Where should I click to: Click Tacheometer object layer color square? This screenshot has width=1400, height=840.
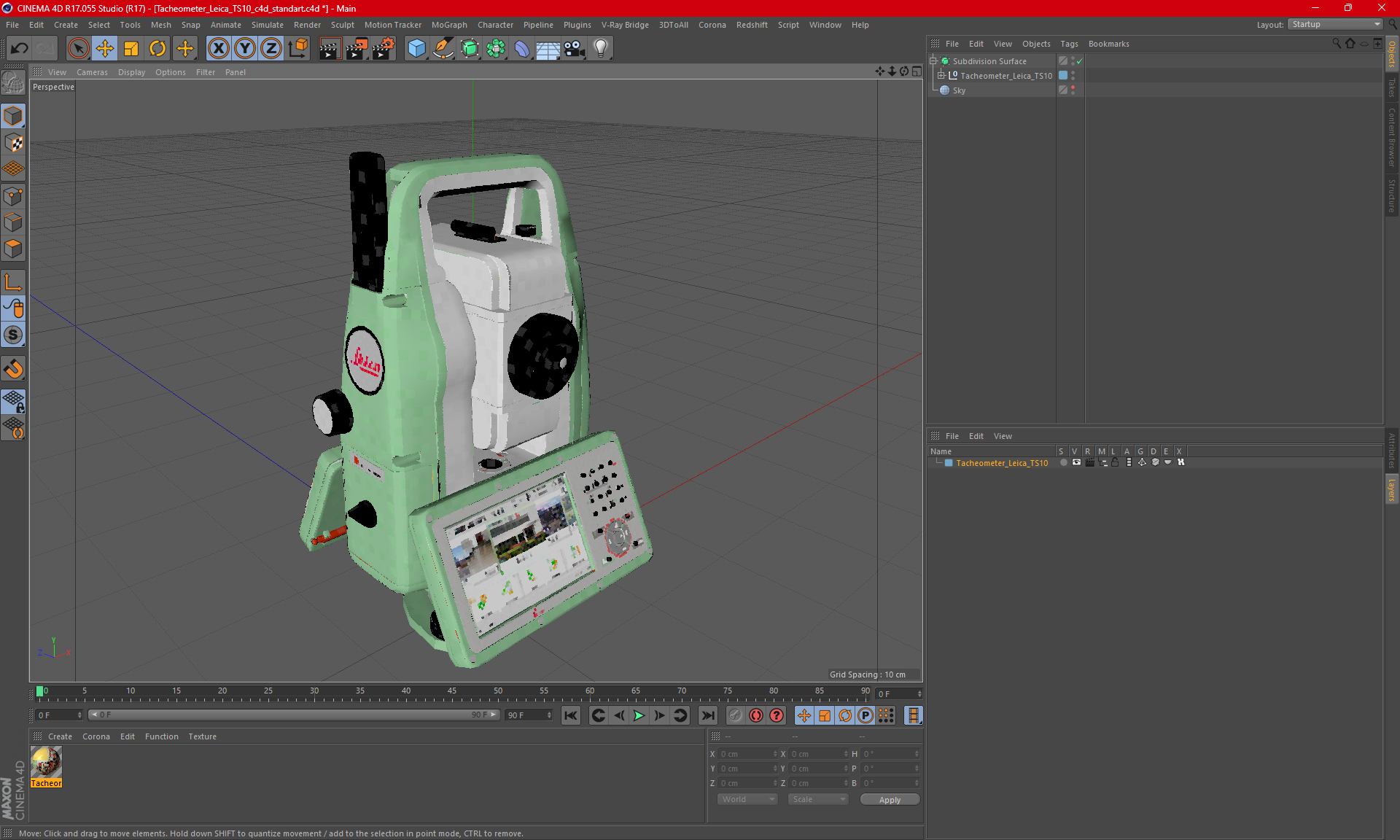(x=1063, y=75)
